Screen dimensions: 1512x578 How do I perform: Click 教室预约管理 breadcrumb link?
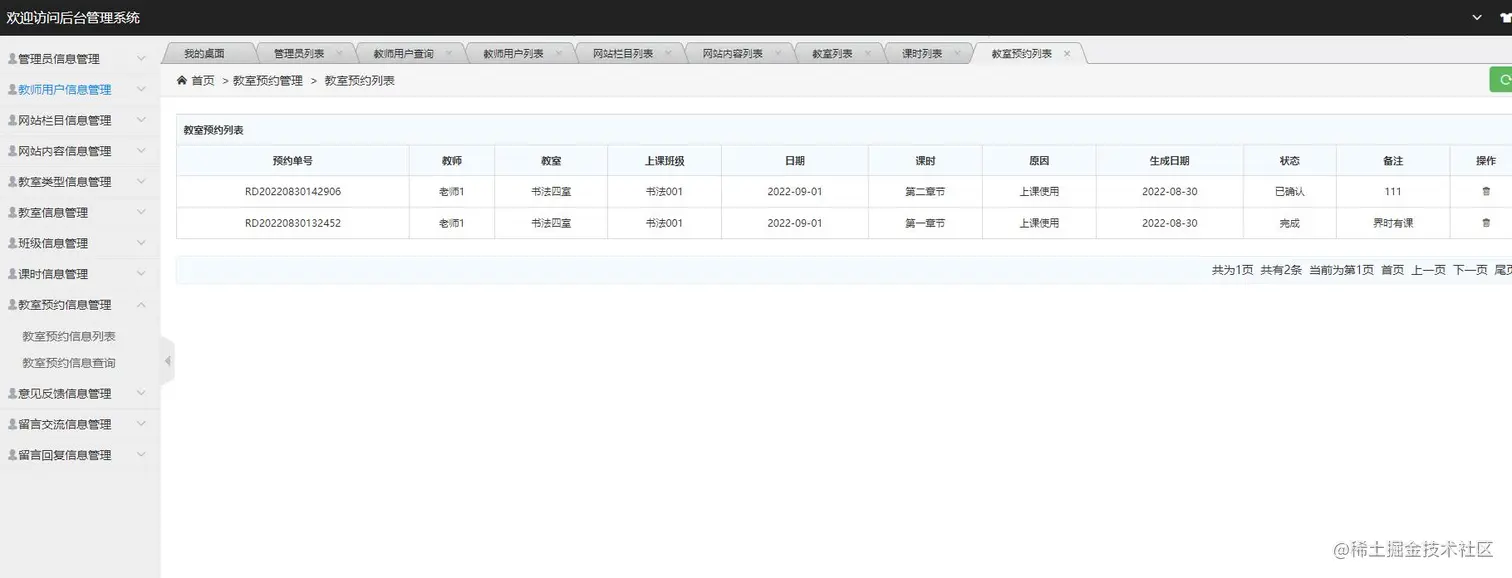(267, 81)
